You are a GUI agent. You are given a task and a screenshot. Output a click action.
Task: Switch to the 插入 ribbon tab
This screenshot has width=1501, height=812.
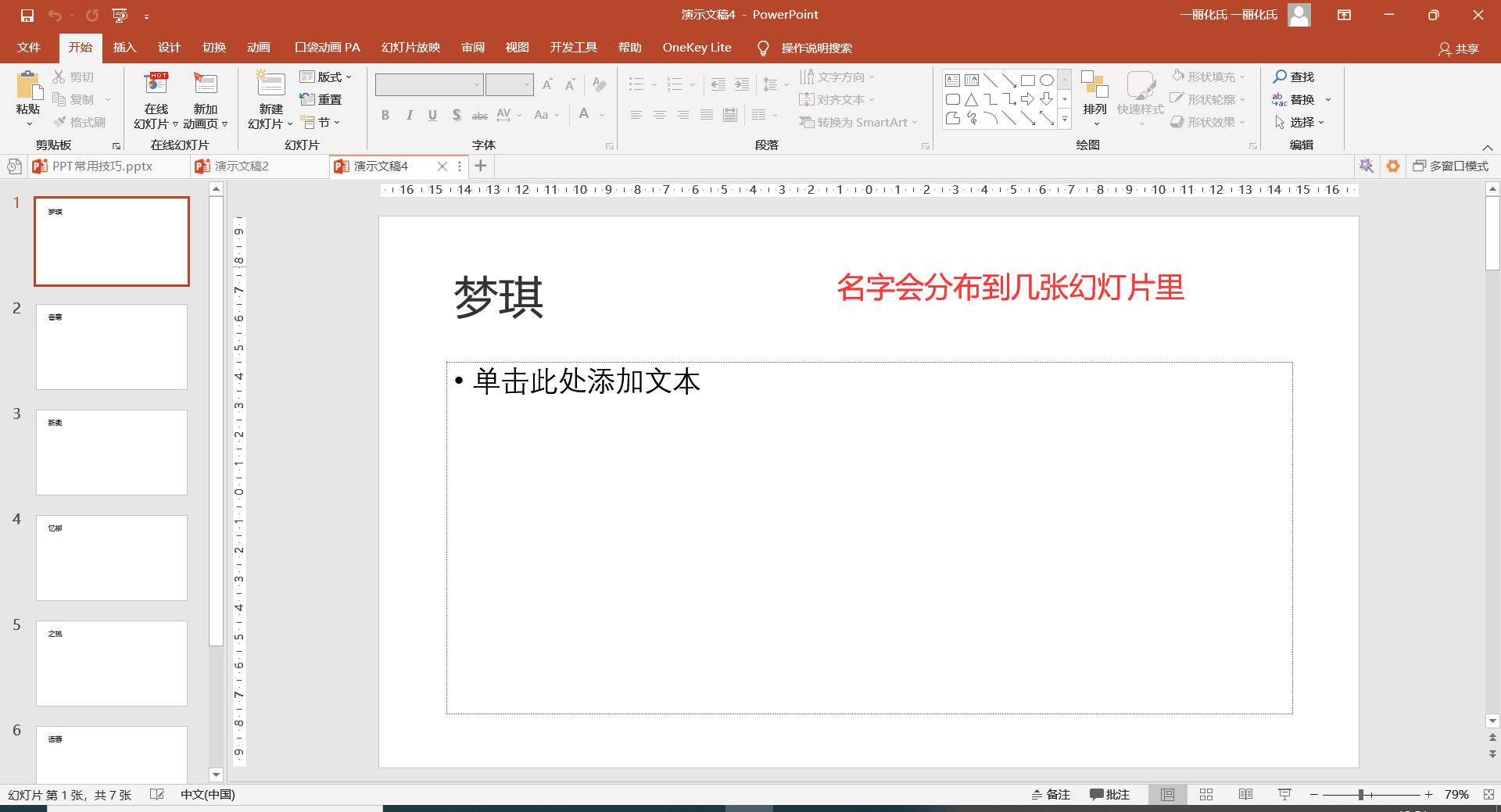pyautogui.click(x=124, y=47)
